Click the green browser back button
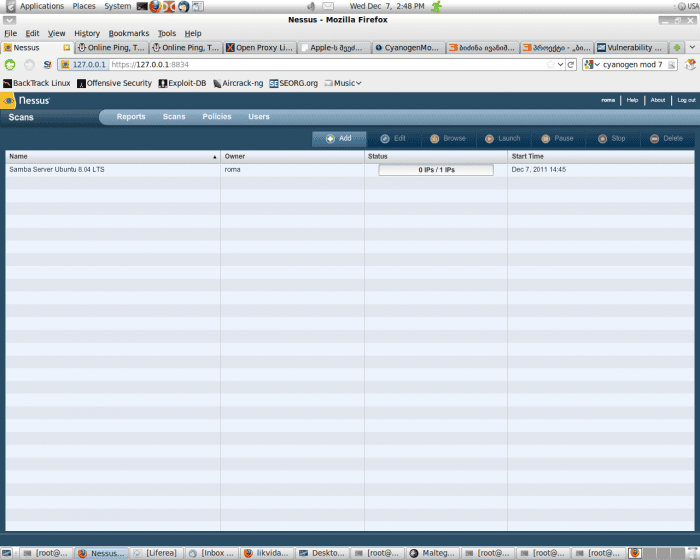This screenshot has width=700, height=560. (x=10, y=65)
